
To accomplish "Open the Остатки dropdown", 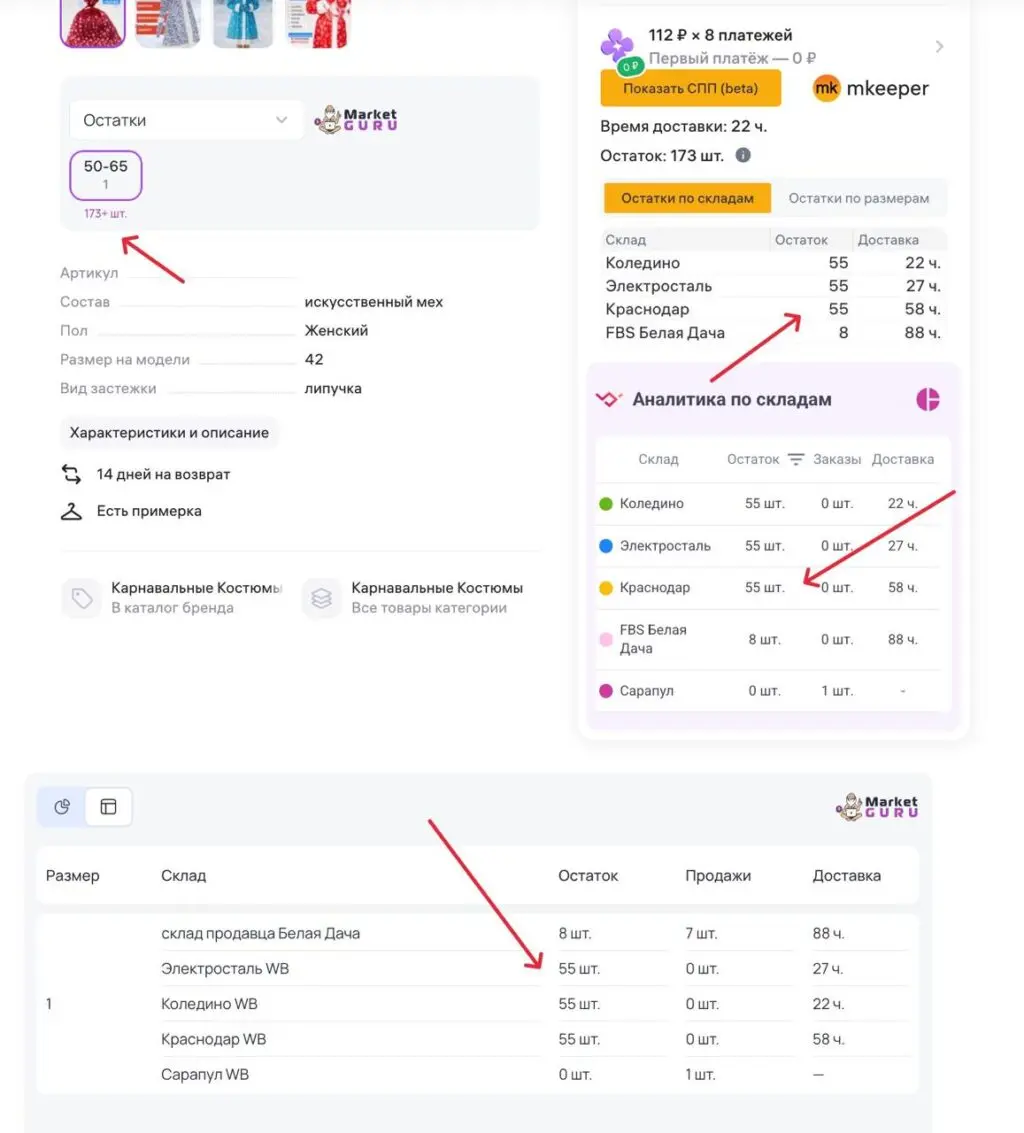I will tap(186, 120).
